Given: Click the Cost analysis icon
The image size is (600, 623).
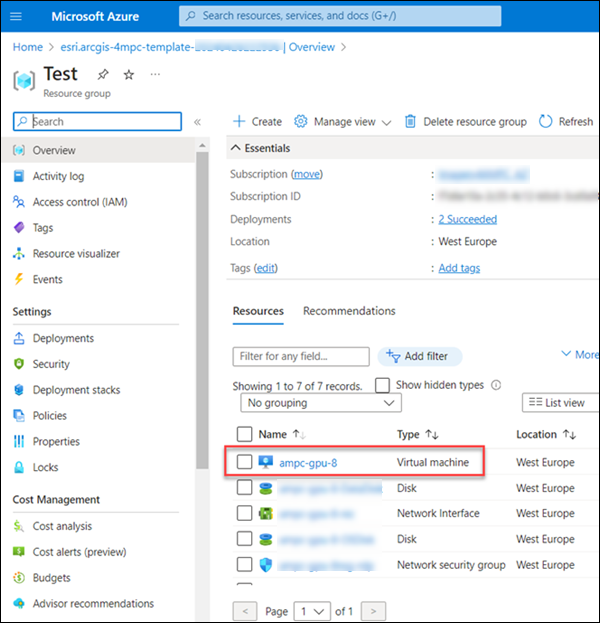Looking at the screenshot, I should pos(19,526).
